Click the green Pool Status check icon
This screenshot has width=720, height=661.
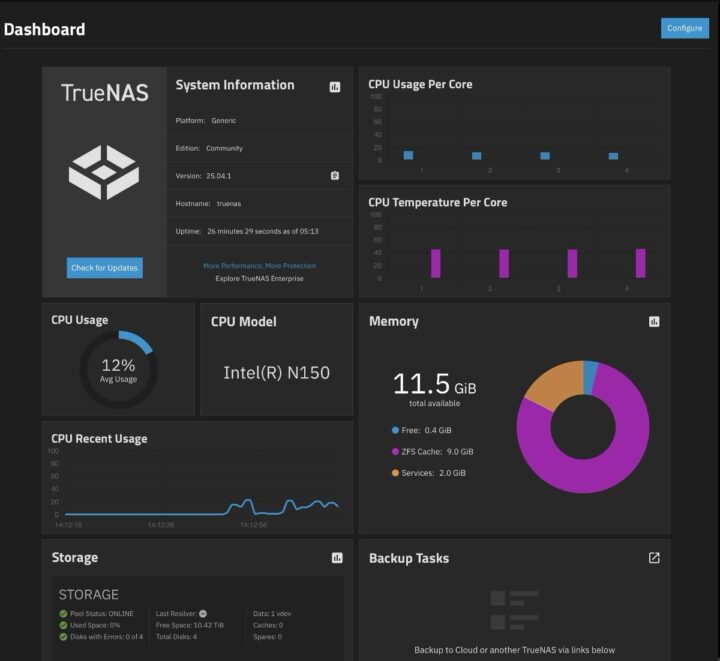[x=63, y=613]
